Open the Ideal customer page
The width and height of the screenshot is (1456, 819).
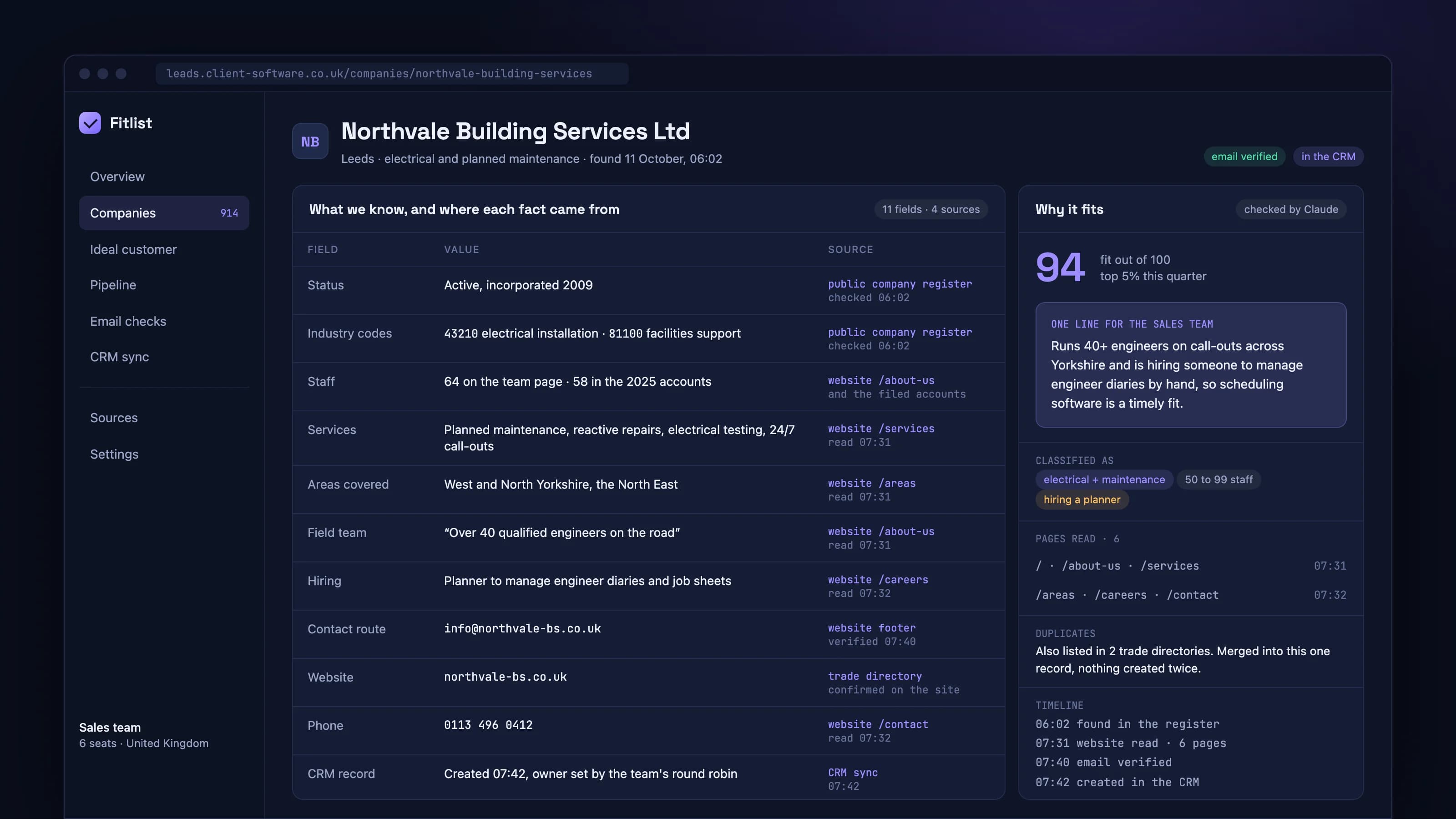(x=164, y=249)
